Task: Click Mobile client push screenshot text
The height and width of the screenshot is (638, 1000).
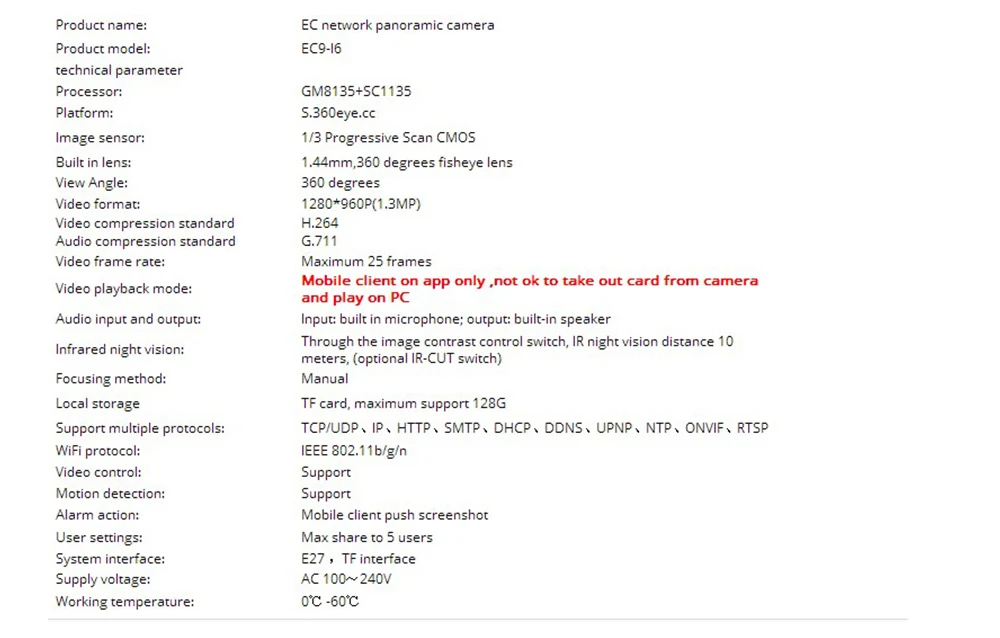Action: [x=394, y=515]
